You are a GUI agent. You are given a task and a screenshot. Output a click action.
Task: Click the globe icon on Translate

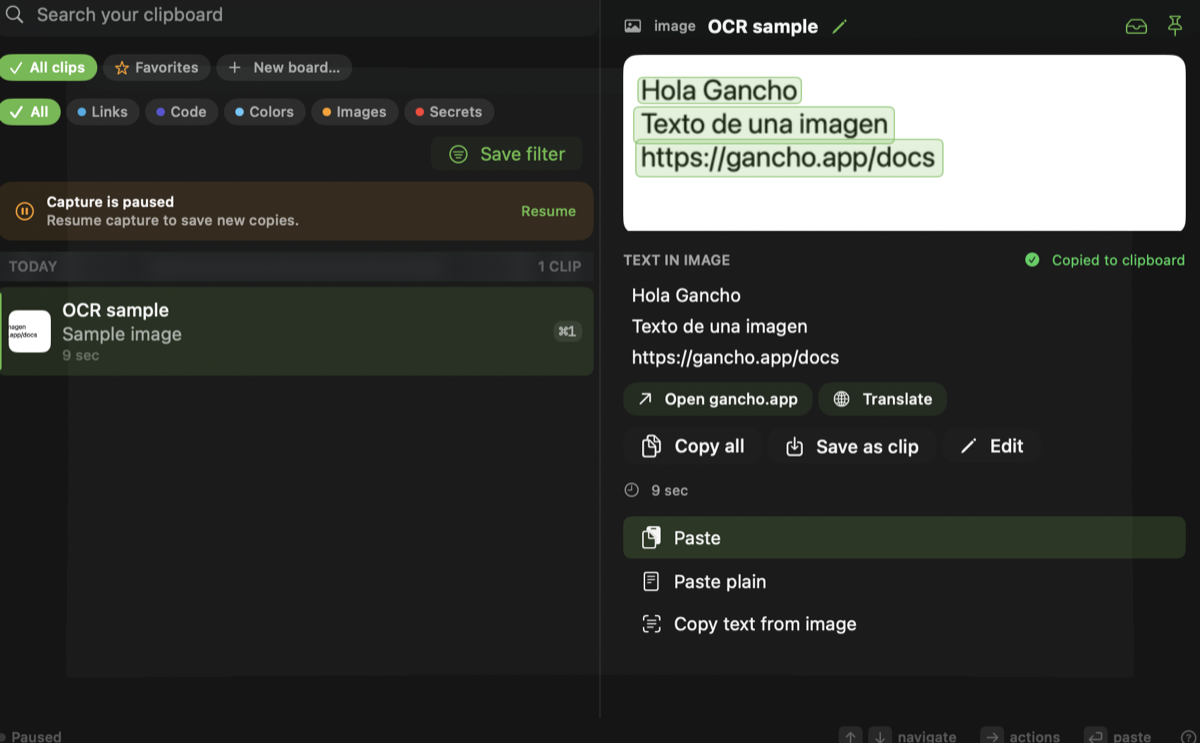click(842, 399)
